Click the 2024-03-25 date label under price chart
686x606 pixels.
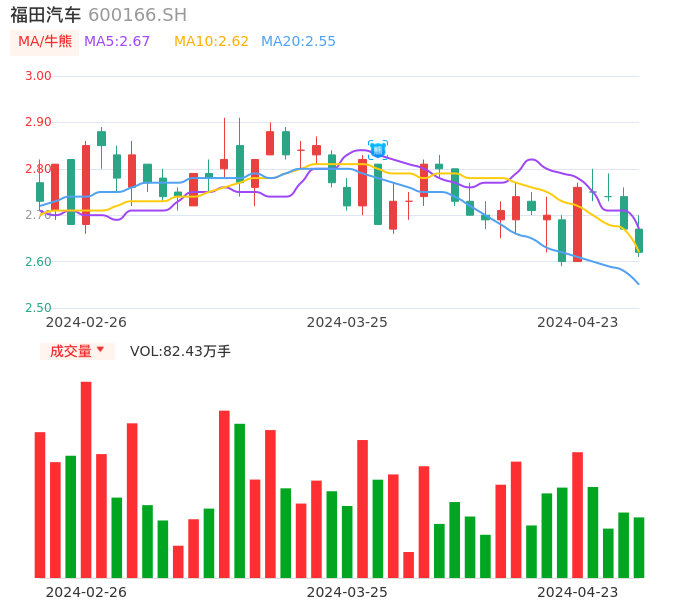click(347, 322)
